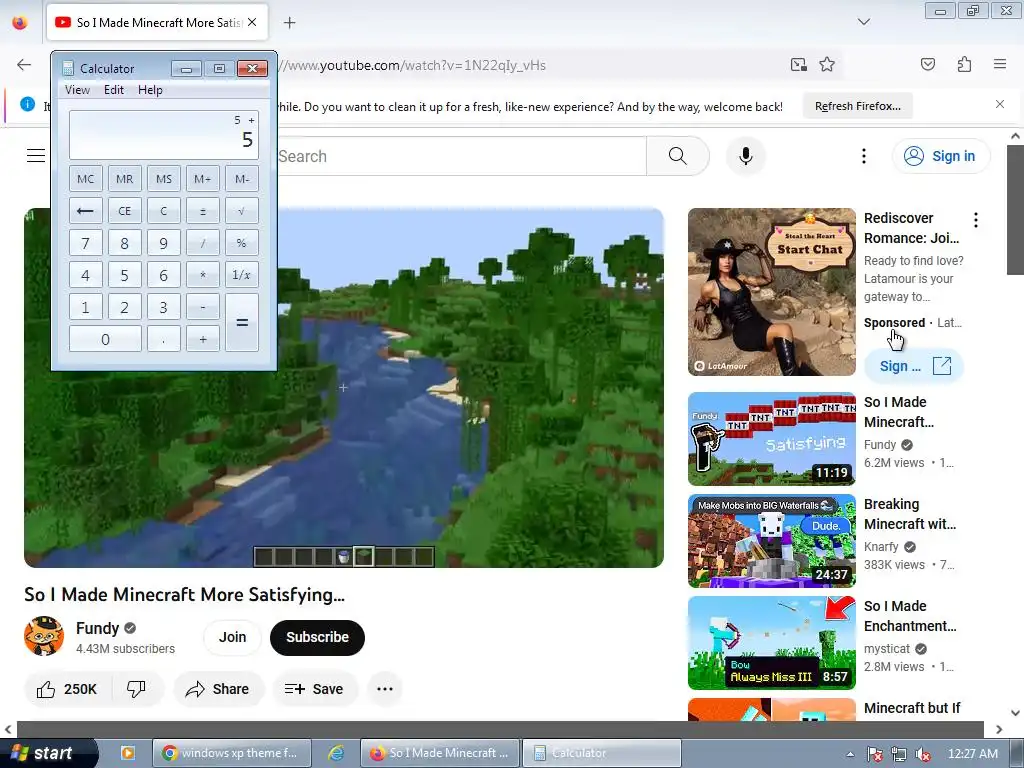The height and width of the screenshot is (768, 1024).
Task: Click the calculator 0 key
Action: pyautogui.click(x=105, y=339)
